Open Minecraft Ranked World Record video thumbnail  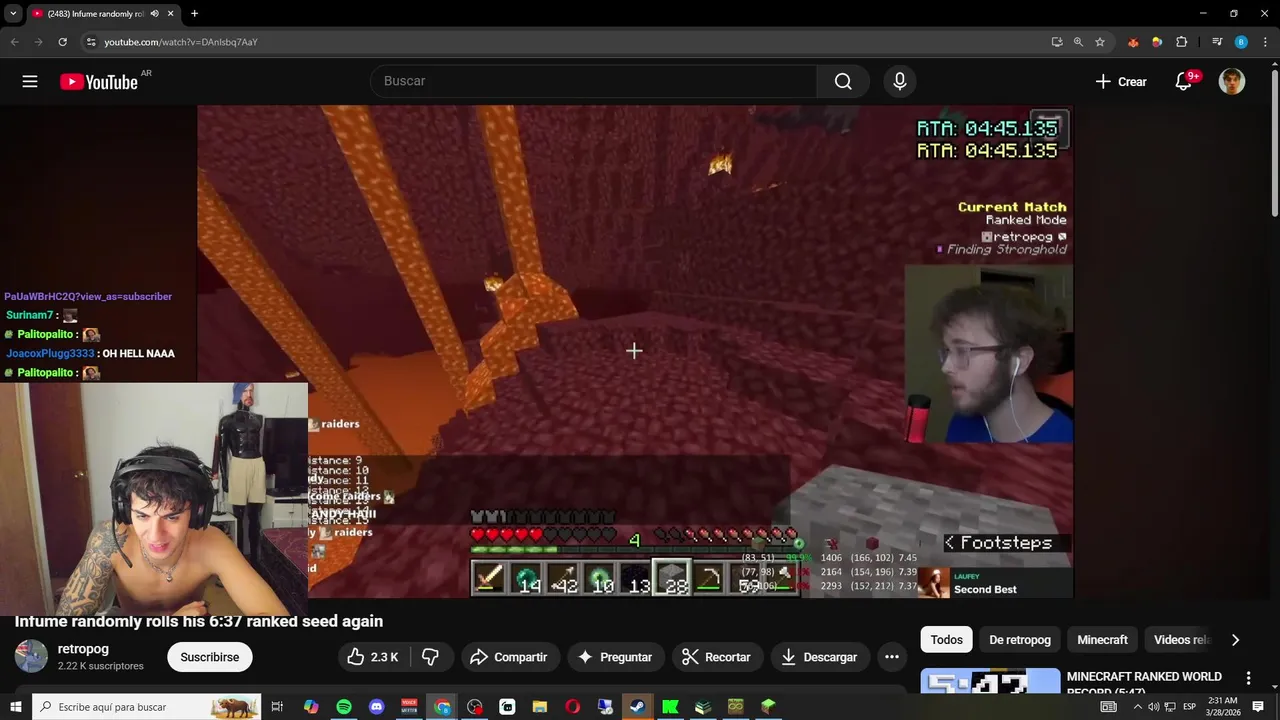[990, 680]
